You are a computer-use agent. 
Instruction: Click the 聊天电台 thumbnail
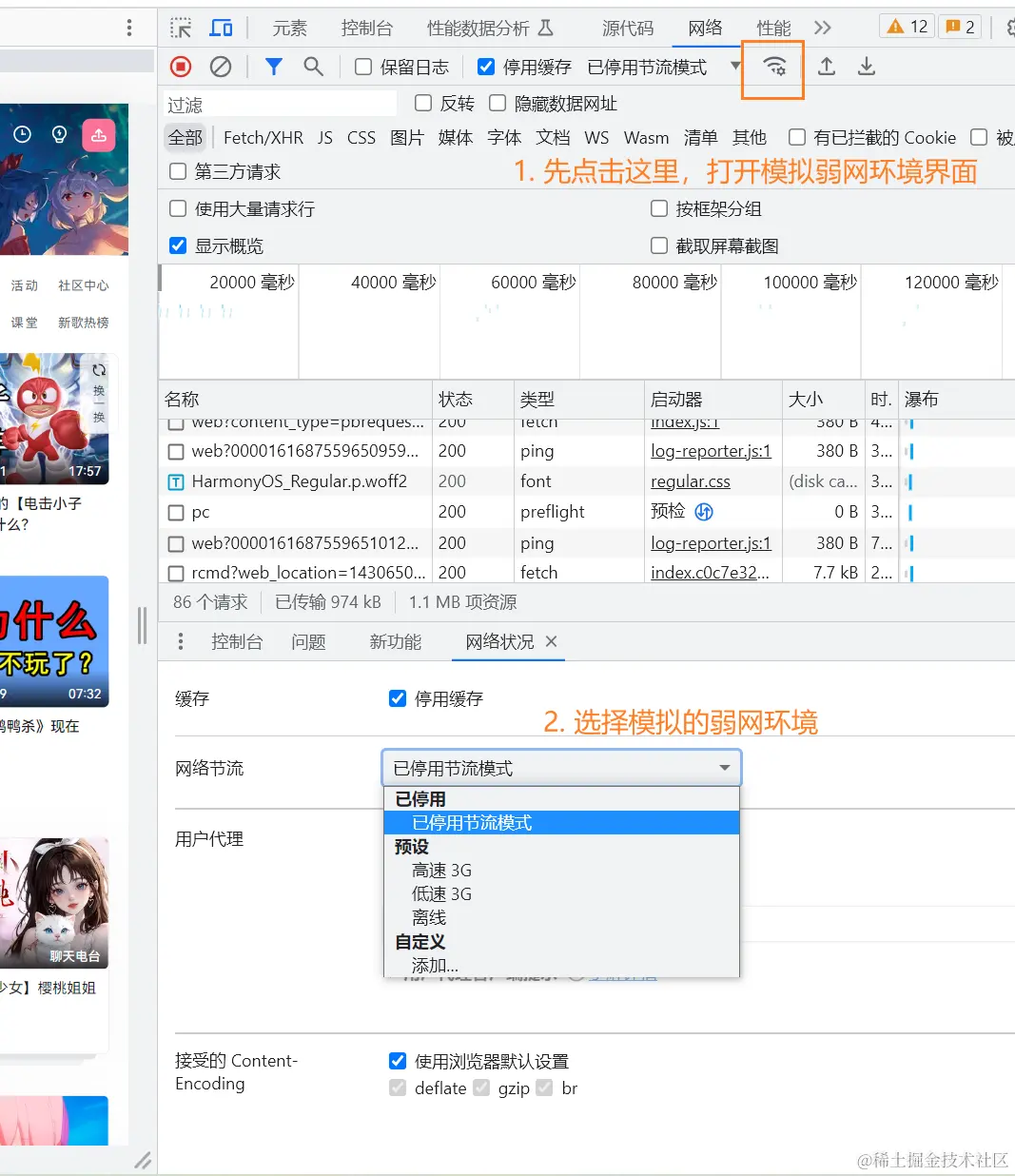[54, 903]
